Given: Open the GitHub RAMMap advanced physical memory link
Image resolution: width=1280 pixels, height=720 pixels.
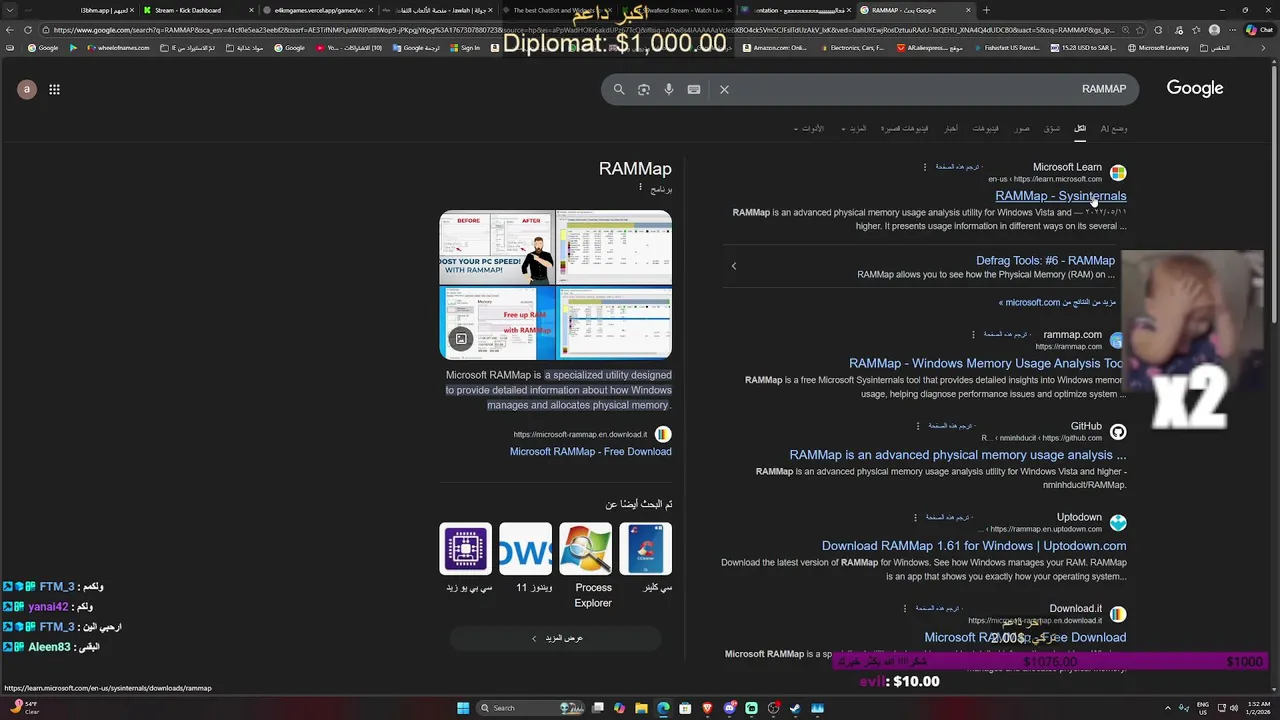Looking at the screenshot, I should 958,454.
